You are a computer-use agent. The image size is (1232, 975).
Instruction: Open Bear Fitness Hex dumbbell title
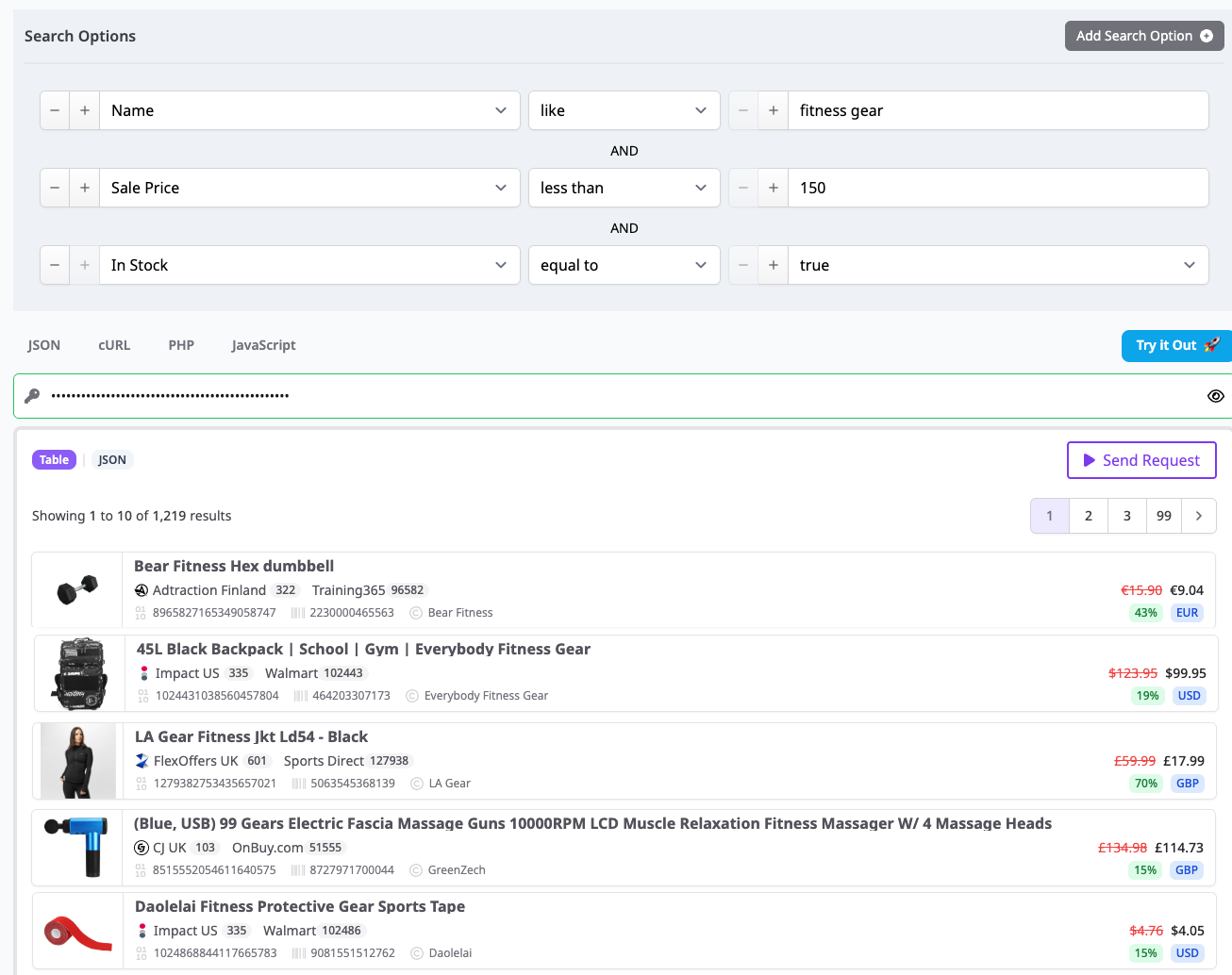click(234, 566)
